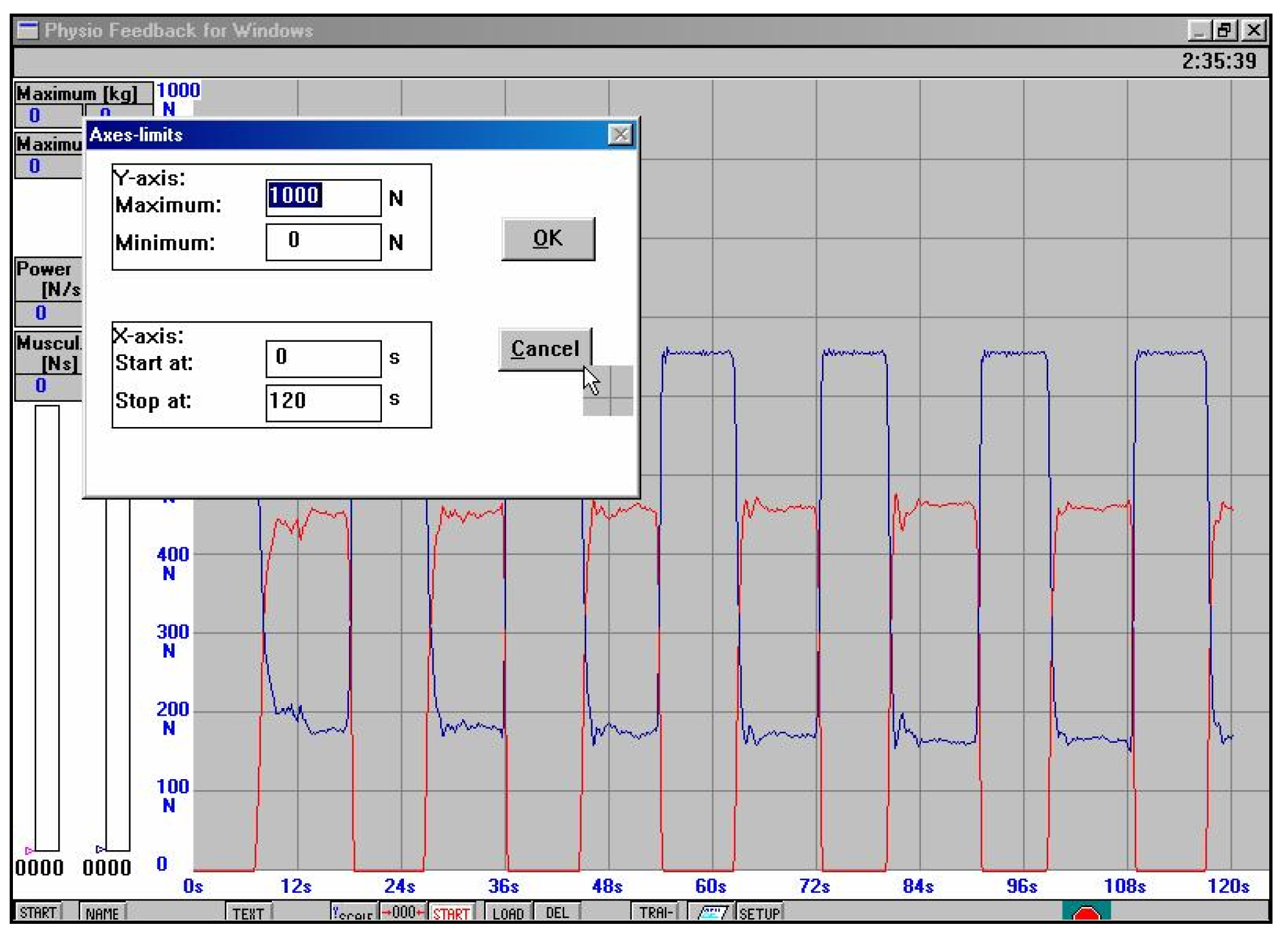Viewport: 1288px width, 940px height.
Task: Click the 300 N y-axis label
Action: point(173,641)
